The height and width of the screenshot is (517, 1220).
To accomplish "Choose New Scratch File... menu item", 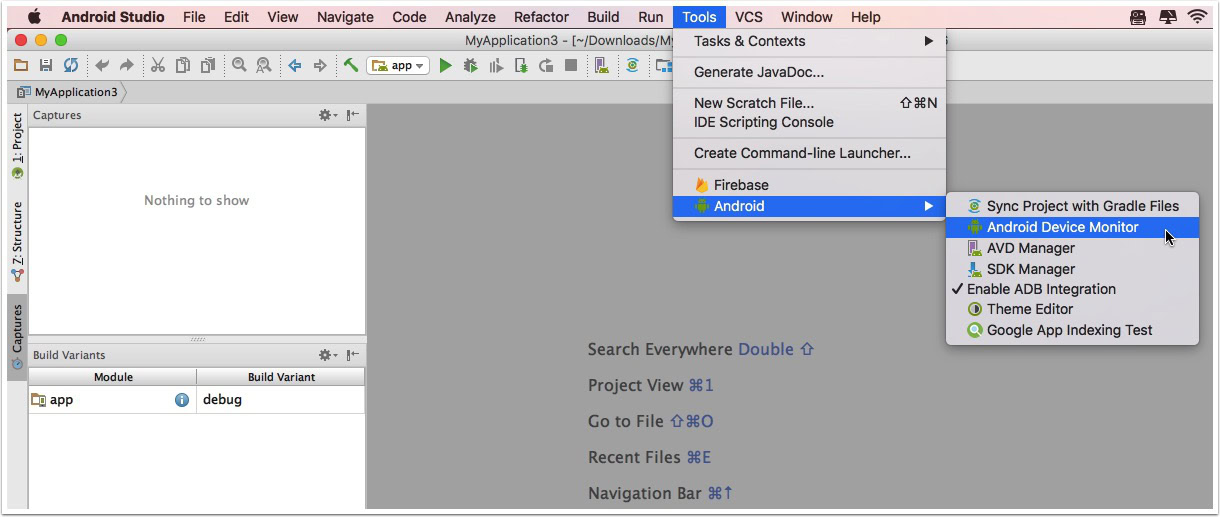I will click(x=809, y=103).
